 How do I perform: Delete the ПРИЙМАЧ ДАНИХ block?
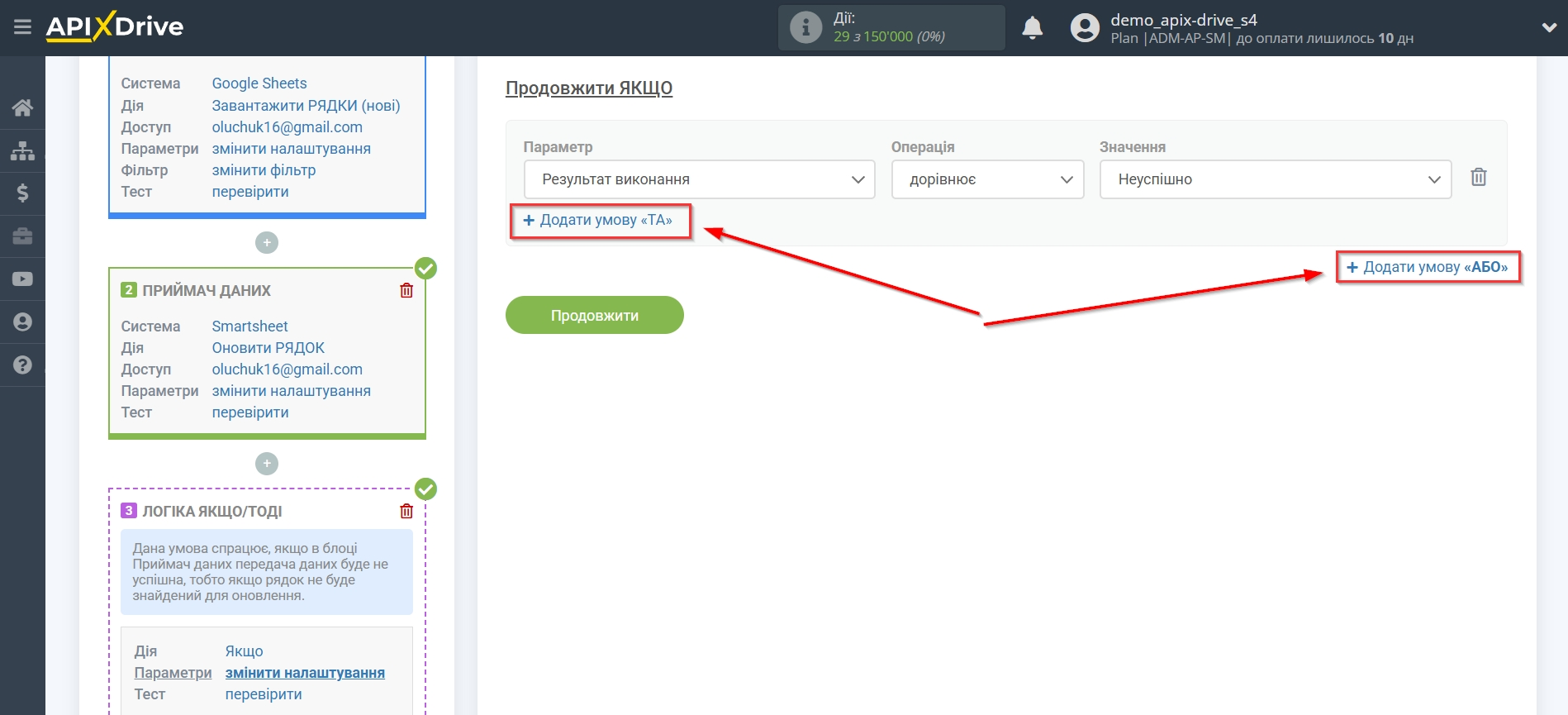point(406,290)
